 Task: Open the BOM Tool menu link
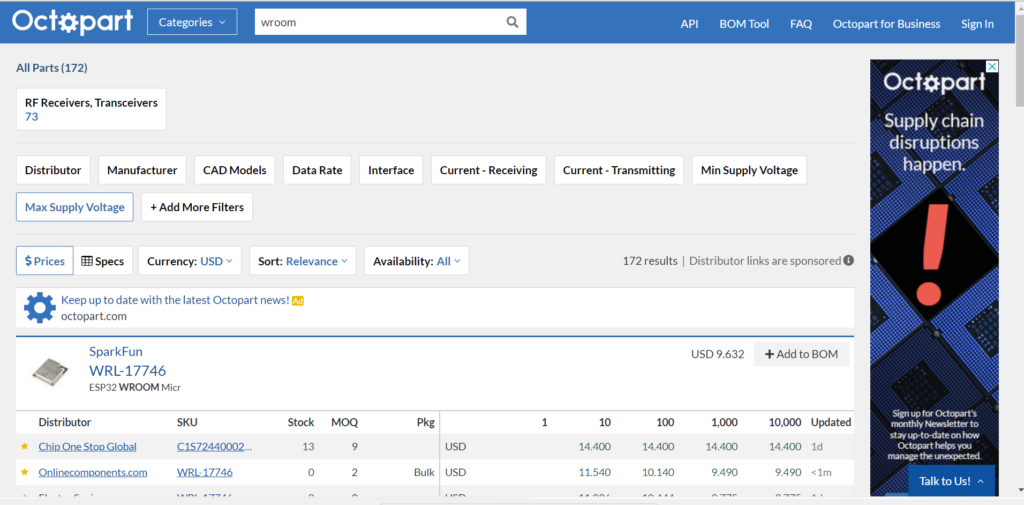coord(744,24)
